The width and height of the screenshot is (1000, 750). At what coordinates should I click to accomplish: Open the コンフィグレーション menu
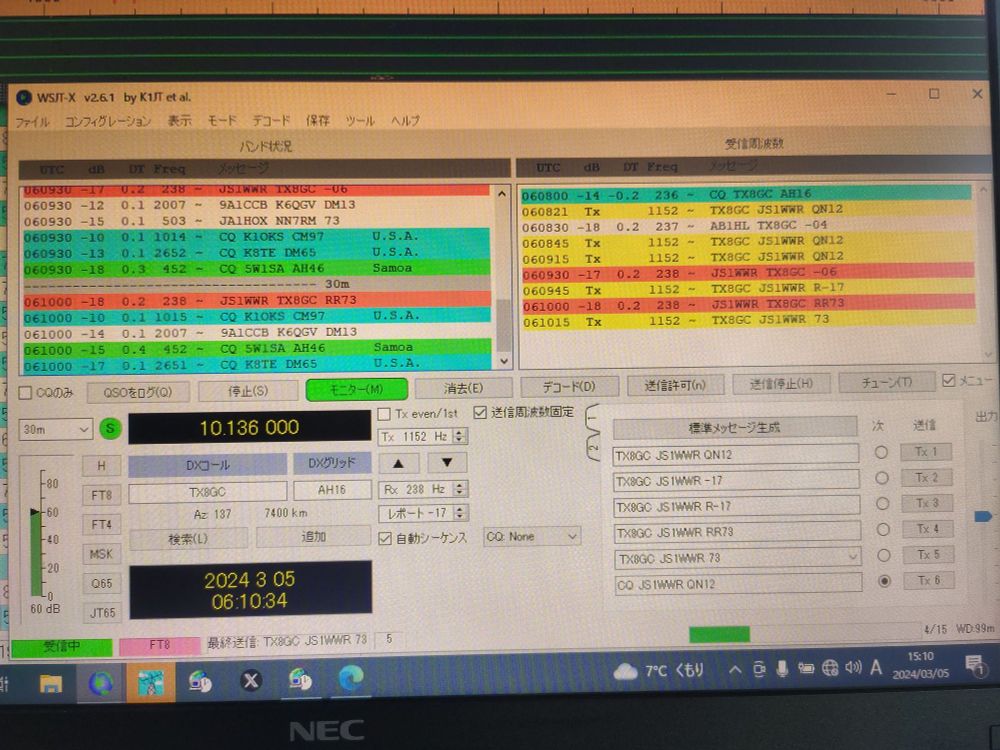pos(108,121)
